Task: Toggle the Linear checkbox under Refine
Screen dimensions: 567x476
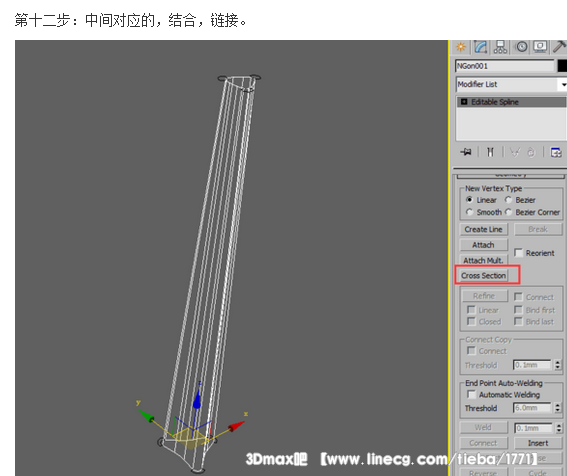Action: click(471, 310)
